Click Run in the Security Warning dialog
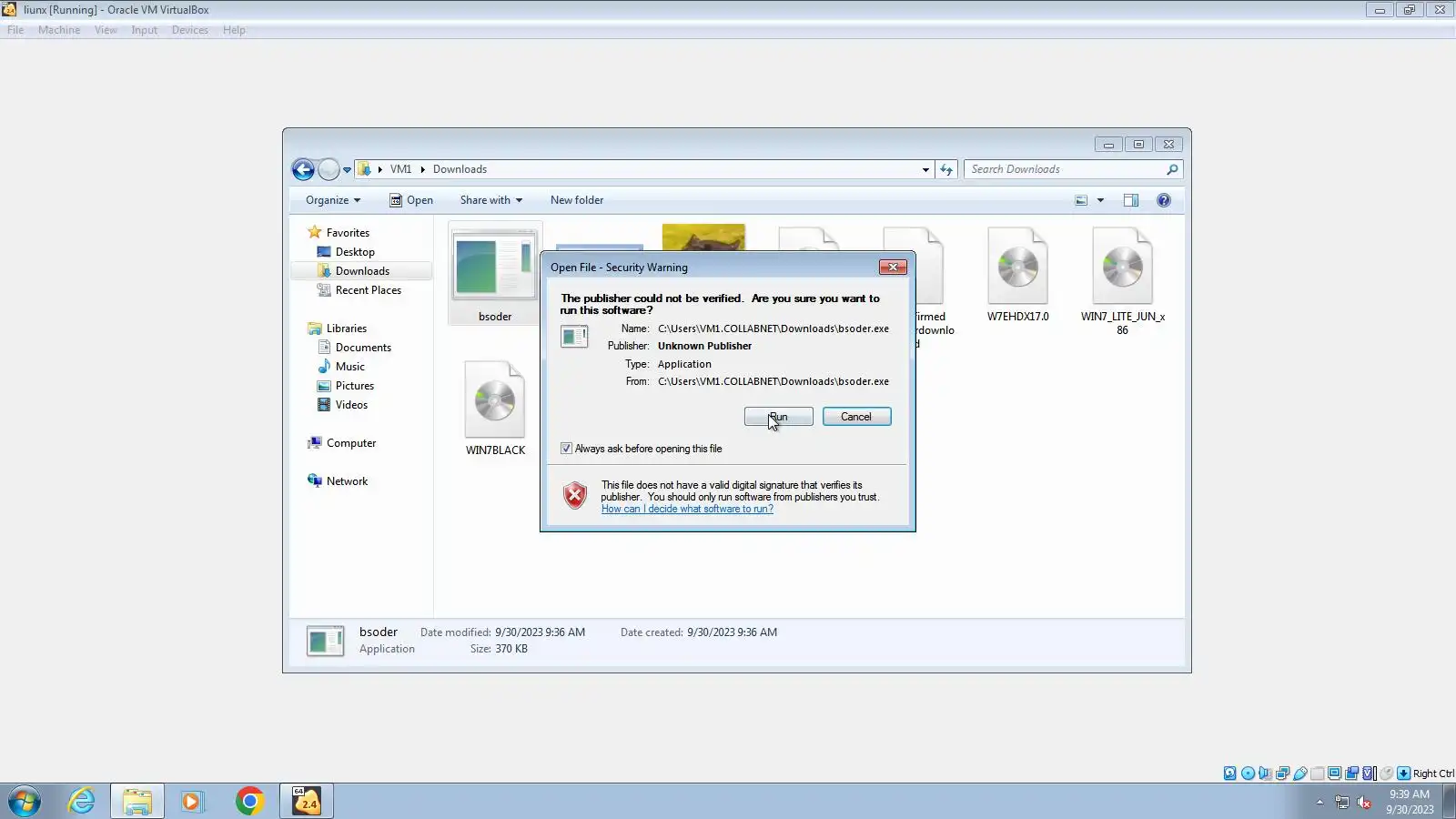1456x819 pixels. click(778, 417)
